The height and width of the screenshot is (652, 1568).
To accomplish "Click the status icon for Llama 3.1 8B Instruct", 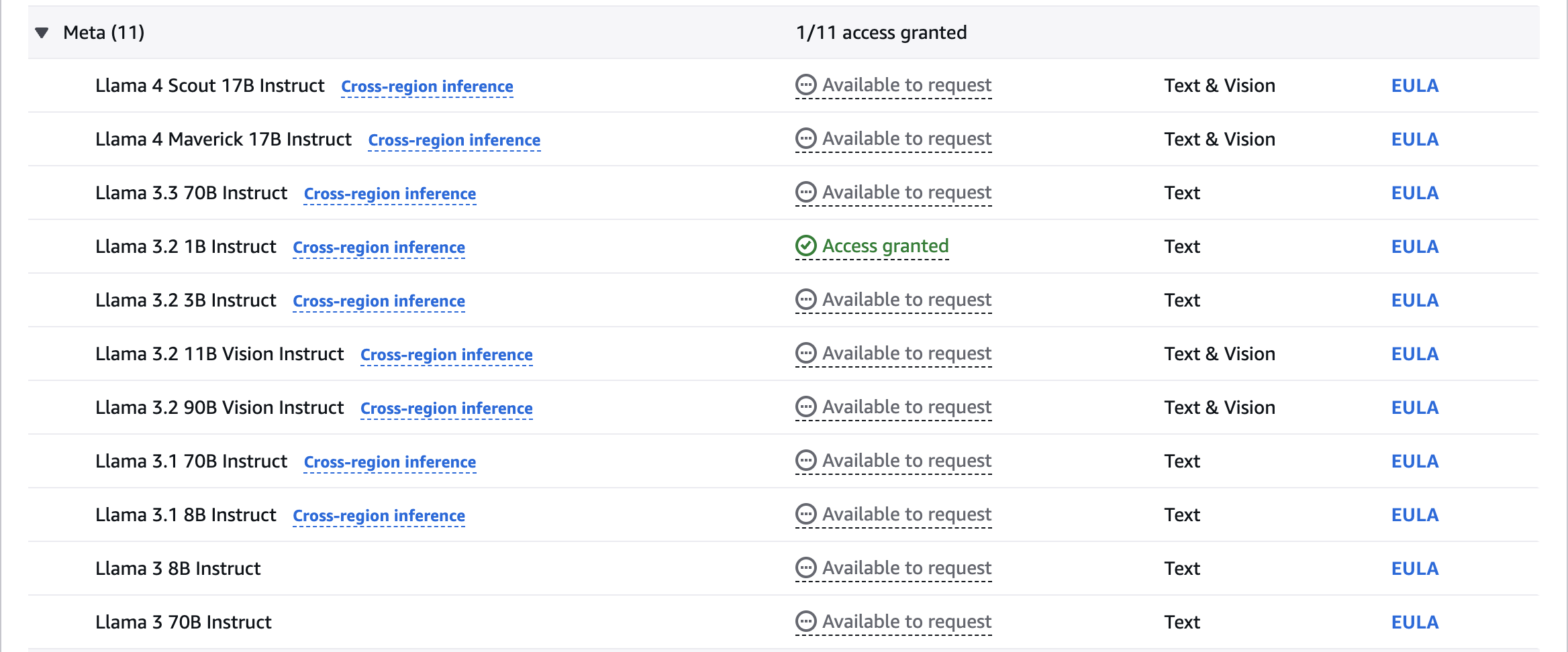I will 805,514.
